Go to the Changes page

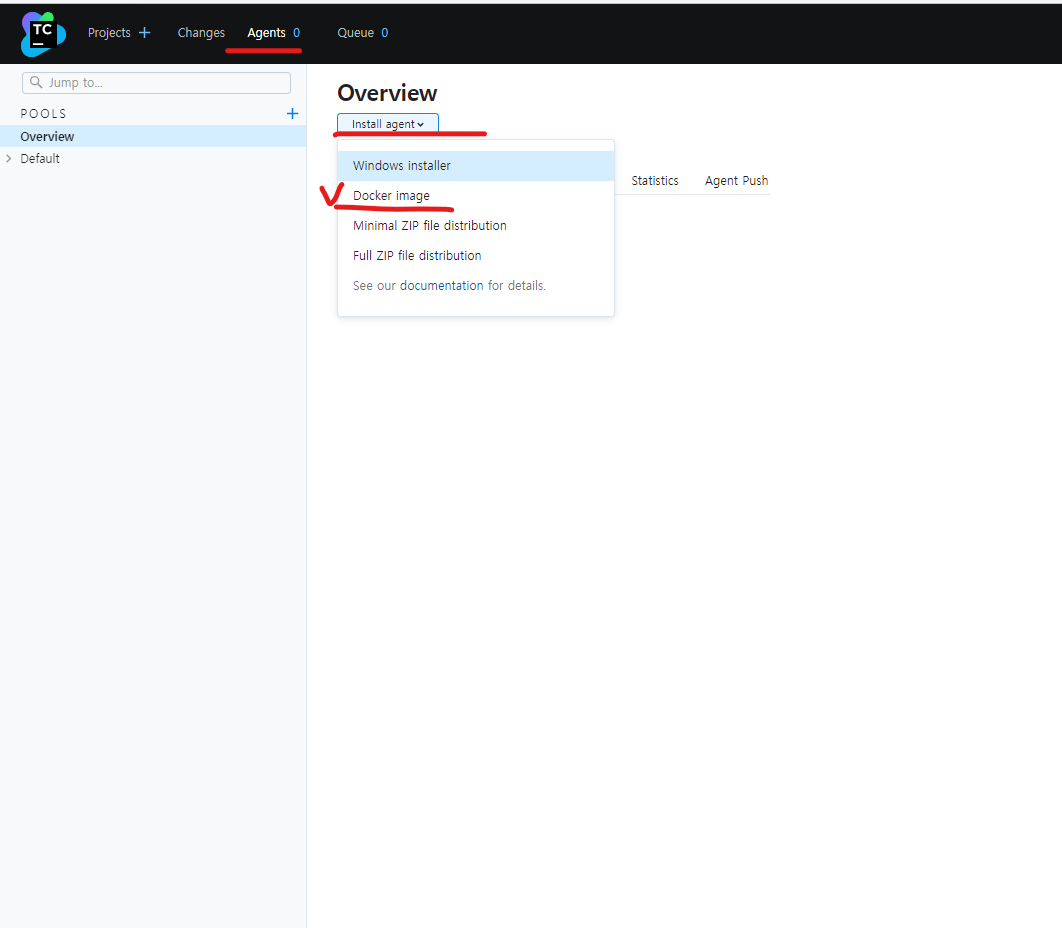tap(201, 33)
